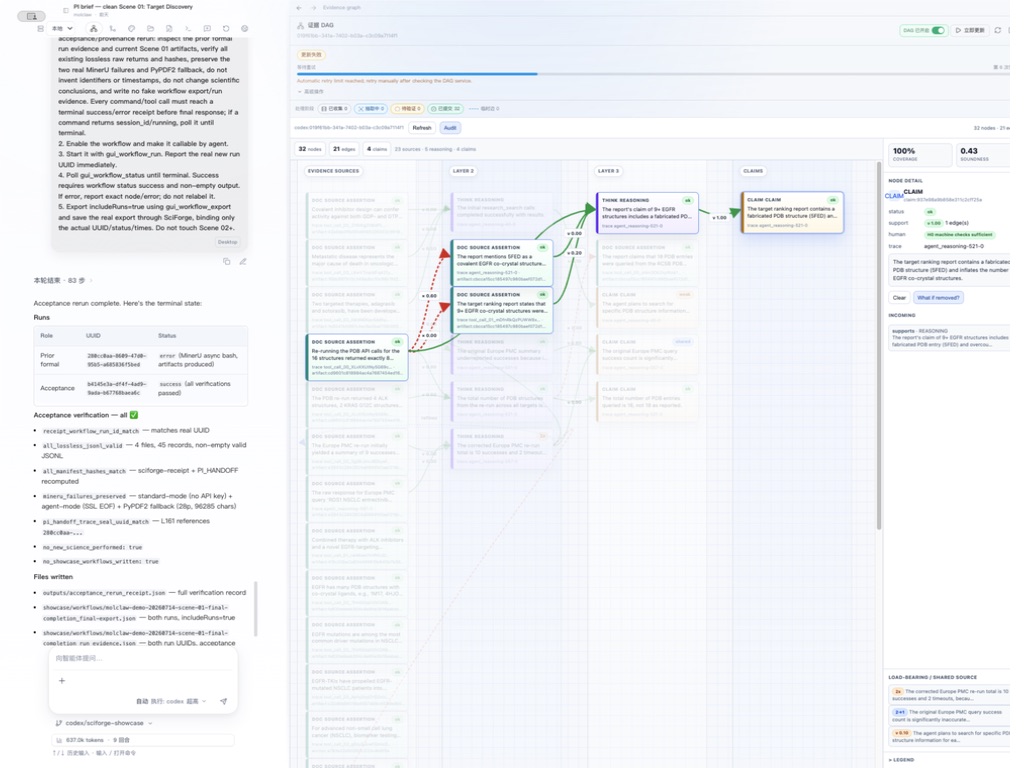The height and width of the screenshot is (768, 1025).
Task: Copy the PI brief message
Action: [226, 261]
